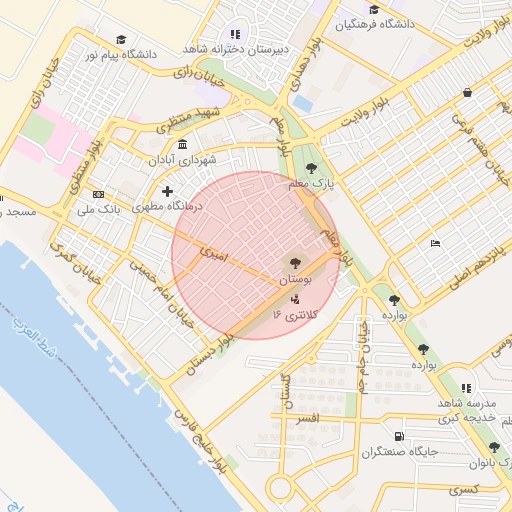
Task: Click the Abadan Municipality building icon
Action: click(182, 144)
